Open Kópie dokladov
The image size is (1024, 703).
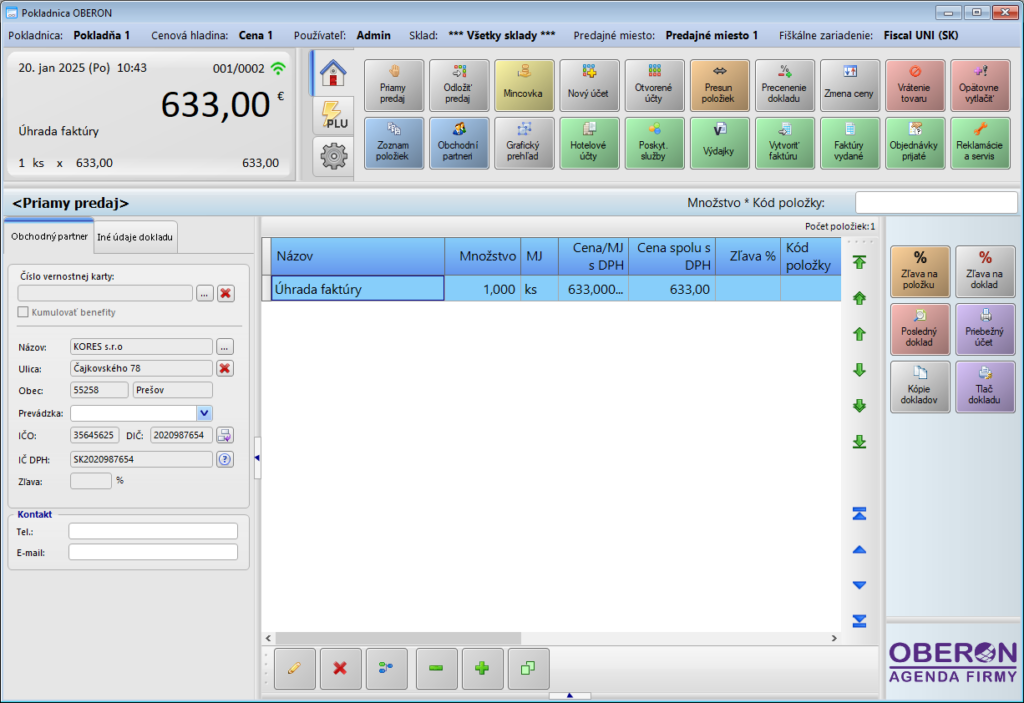click(920, 387)
